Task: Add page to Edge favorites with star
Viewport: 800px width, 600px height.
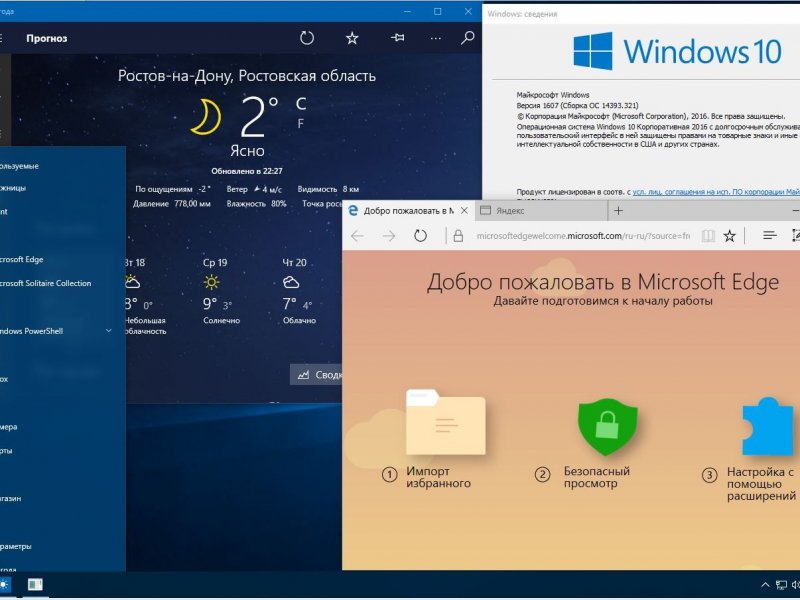Action: (x=730, y=236)
